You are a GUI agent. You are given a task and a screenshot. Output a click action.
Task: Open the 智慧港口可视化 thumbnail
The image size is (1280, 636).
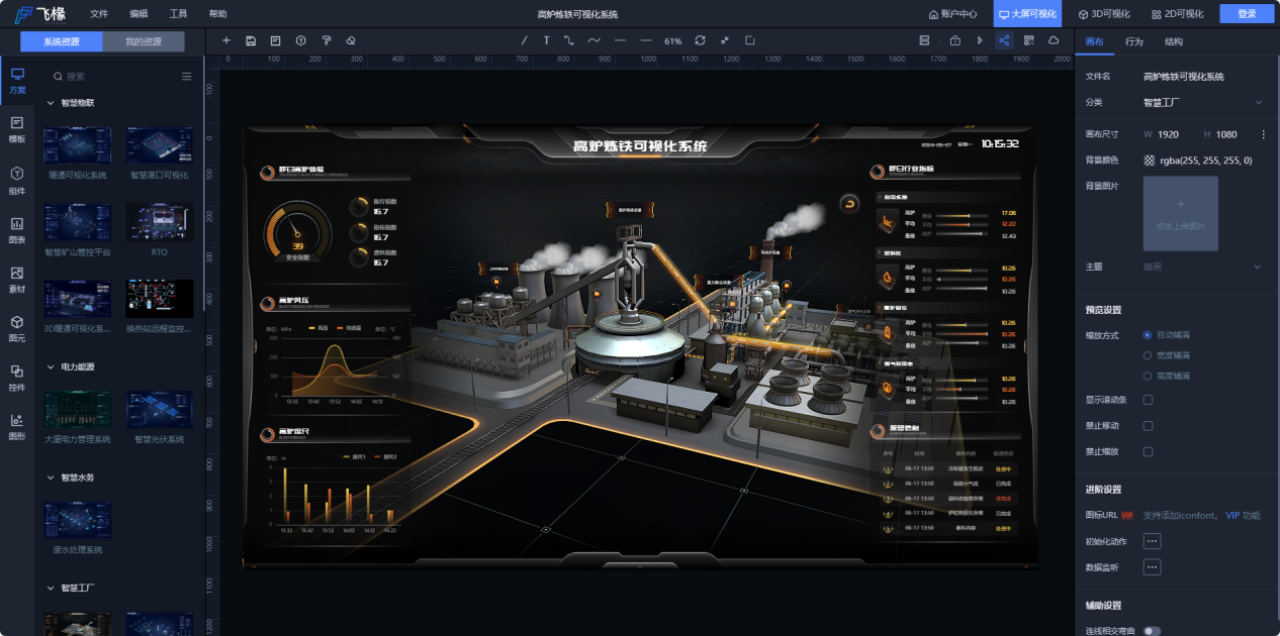[159, 145]
